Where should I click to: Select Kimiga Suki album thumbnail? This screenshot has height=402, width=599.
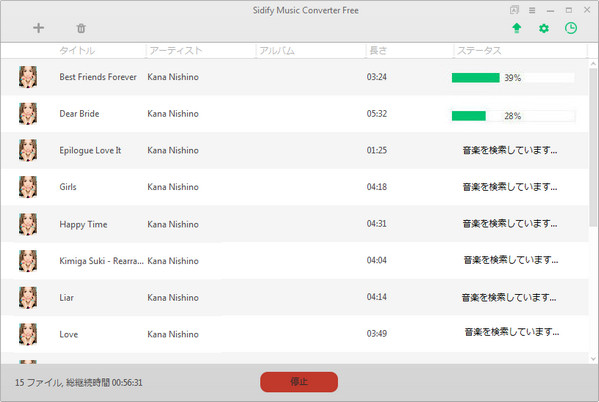pyautogui.click(x=28, y=261)
